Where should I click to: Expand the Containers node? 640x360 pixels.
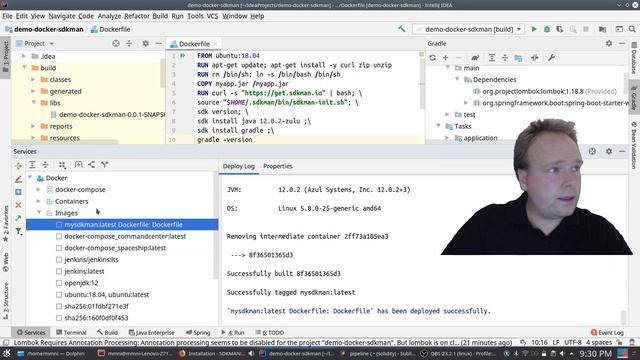point(39,201)
